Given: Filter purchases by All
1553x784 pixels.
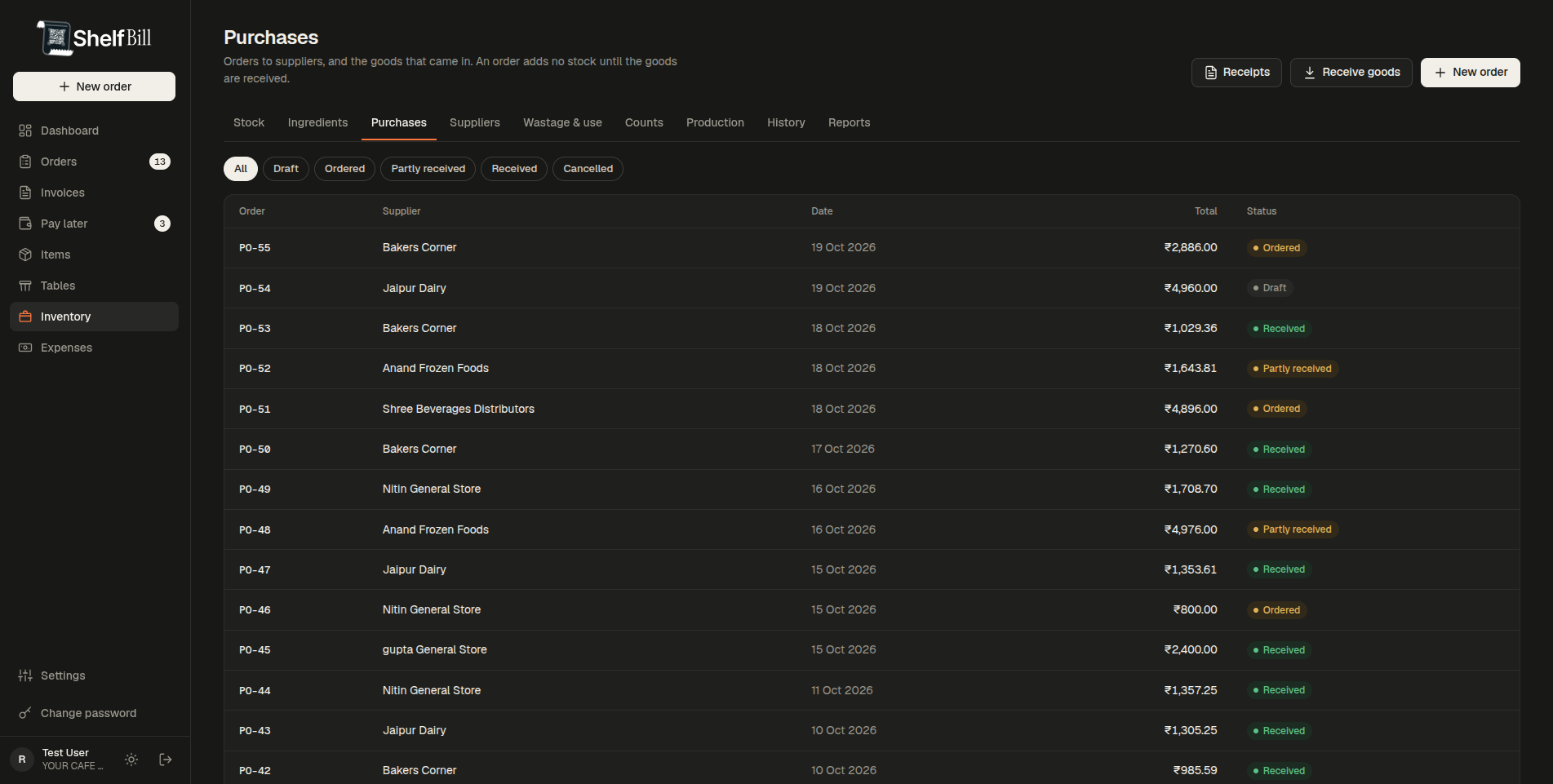Looking at the screenshot, I should [241, 169].
